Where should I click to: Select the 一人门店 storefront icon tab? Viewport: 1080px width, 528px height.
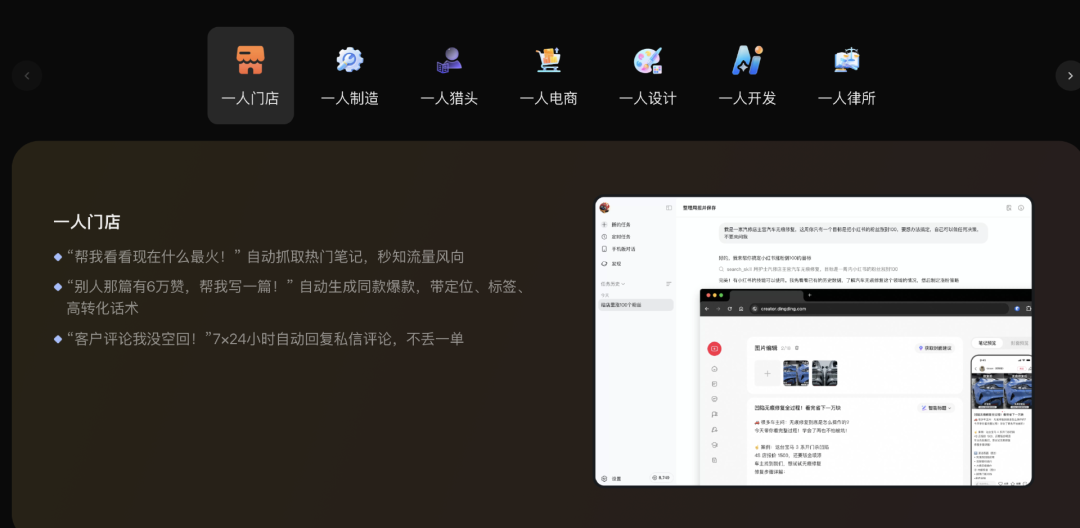coord(250,61)
